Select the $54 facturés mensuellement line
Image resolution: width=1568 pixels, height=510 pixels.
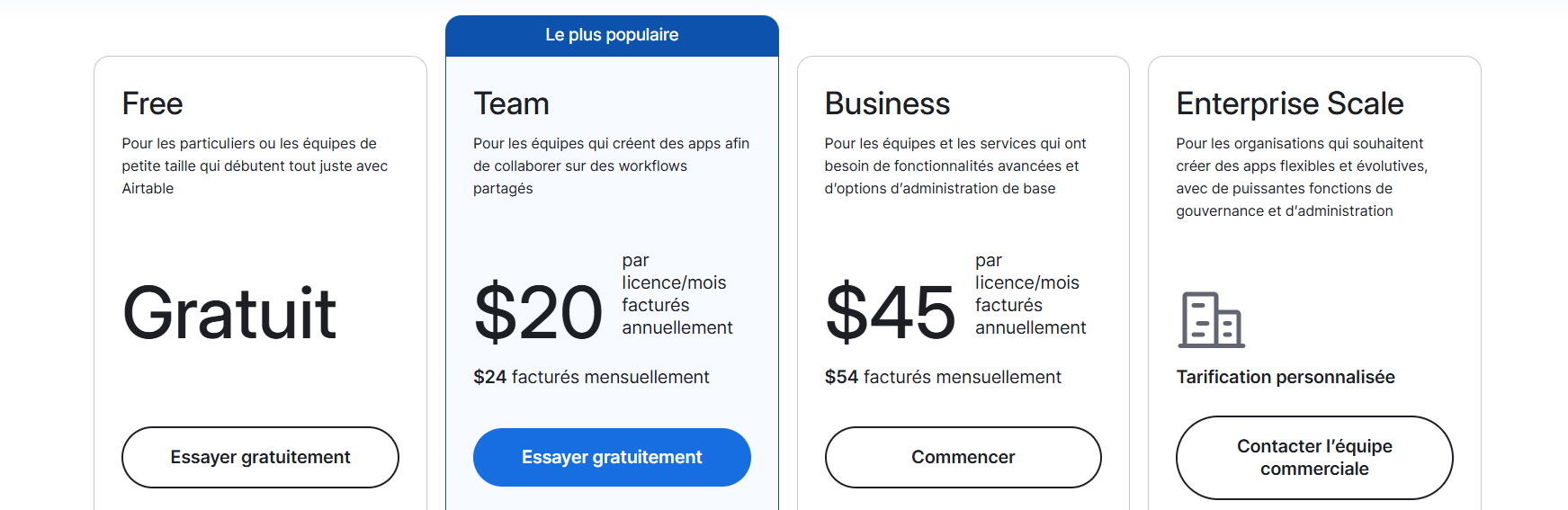tap(943, 377)
